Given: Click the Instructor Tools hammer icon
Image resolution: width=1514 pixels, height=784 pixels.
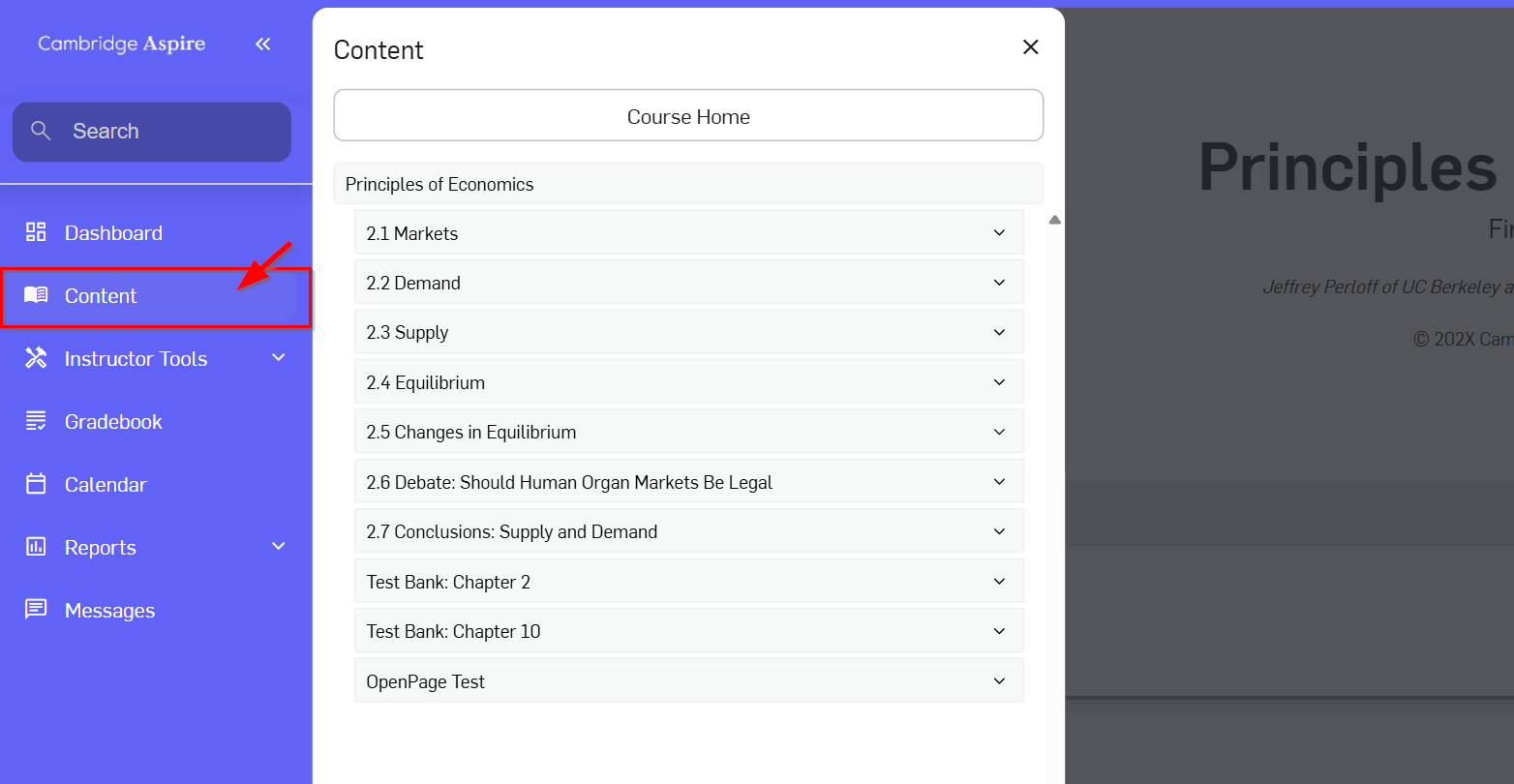Looking at the screenshot, I should point(36,358).
